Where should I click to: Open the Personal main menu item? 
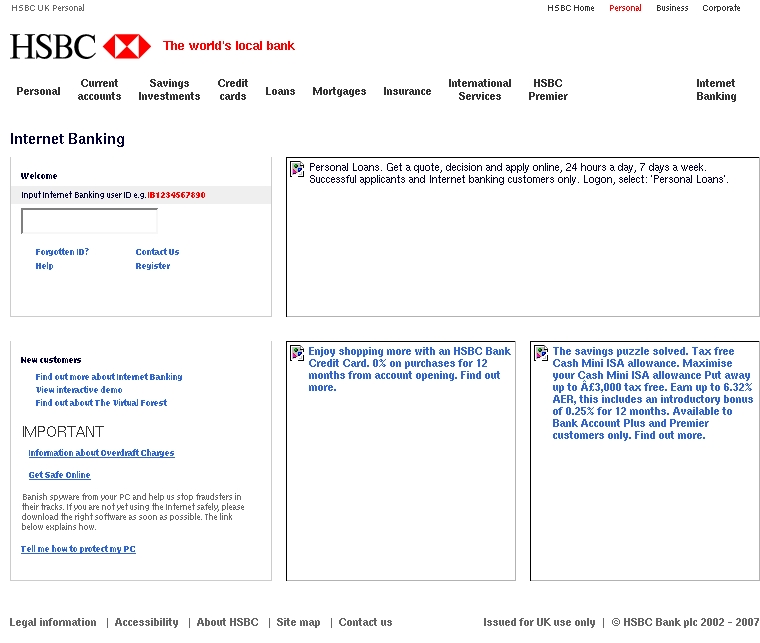pyautogui.click(x=38, y=91)
